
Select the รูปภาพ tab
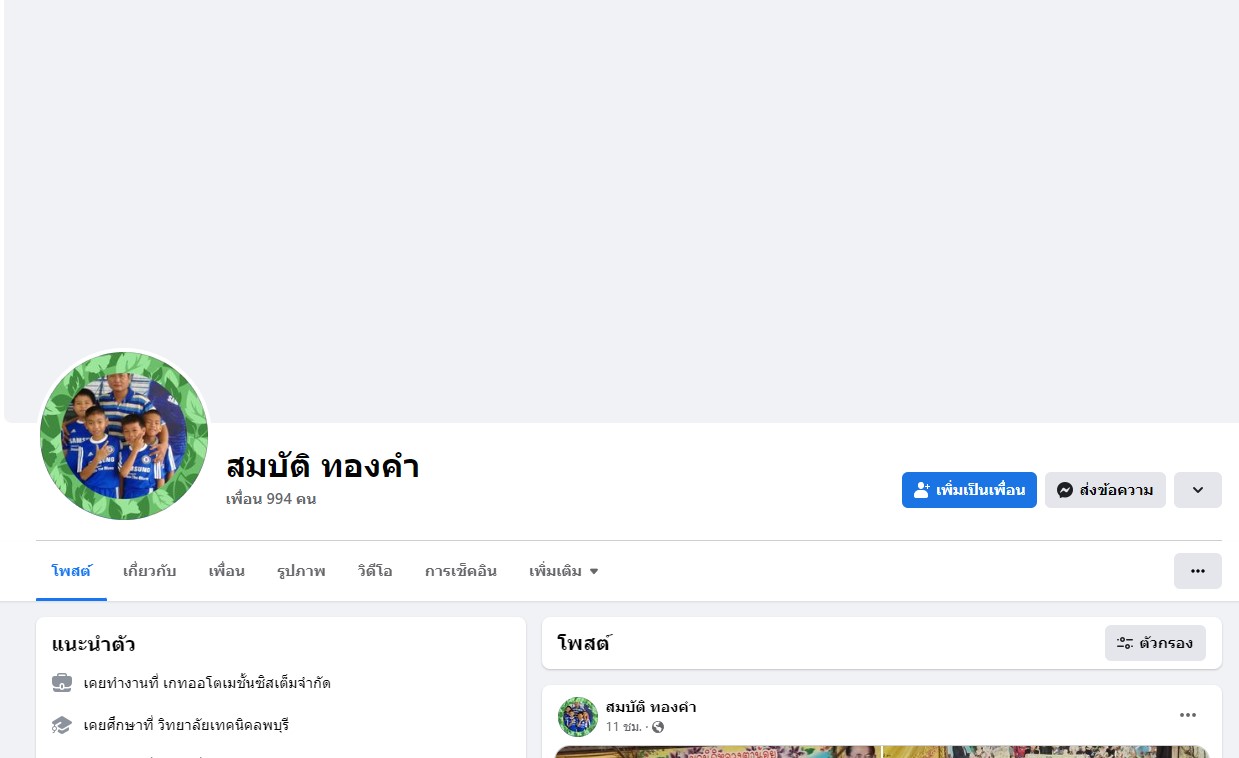click(x=301, y=571)
